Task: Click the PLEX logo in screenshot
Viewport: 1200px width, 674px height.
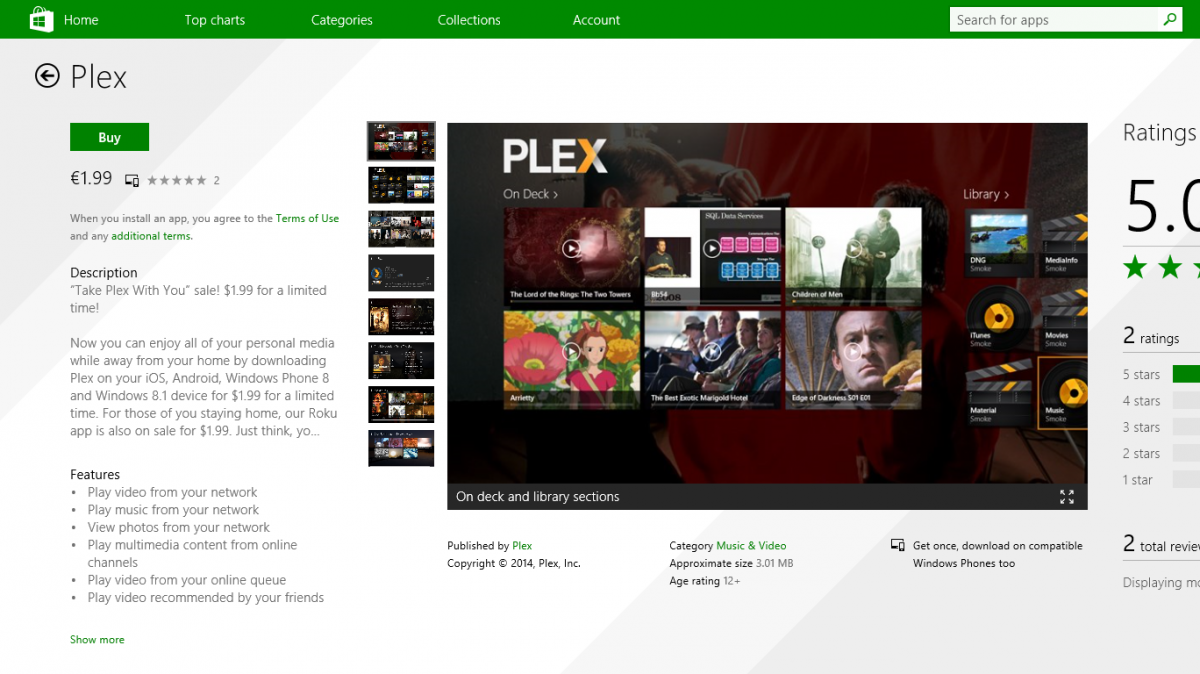Action: pyautogui.click(x=555, y=156)
